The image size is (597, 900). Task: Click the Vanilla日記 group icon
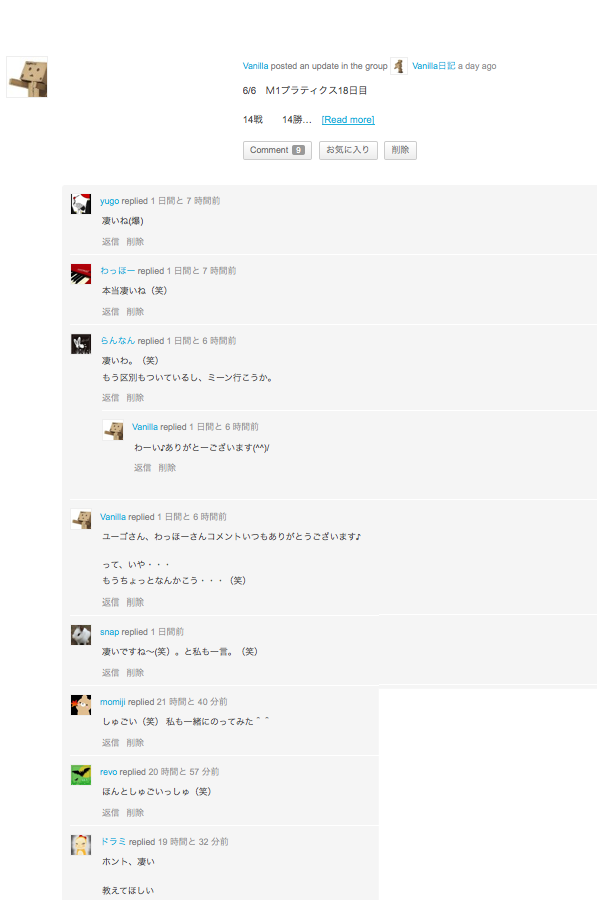coord(399,66)
